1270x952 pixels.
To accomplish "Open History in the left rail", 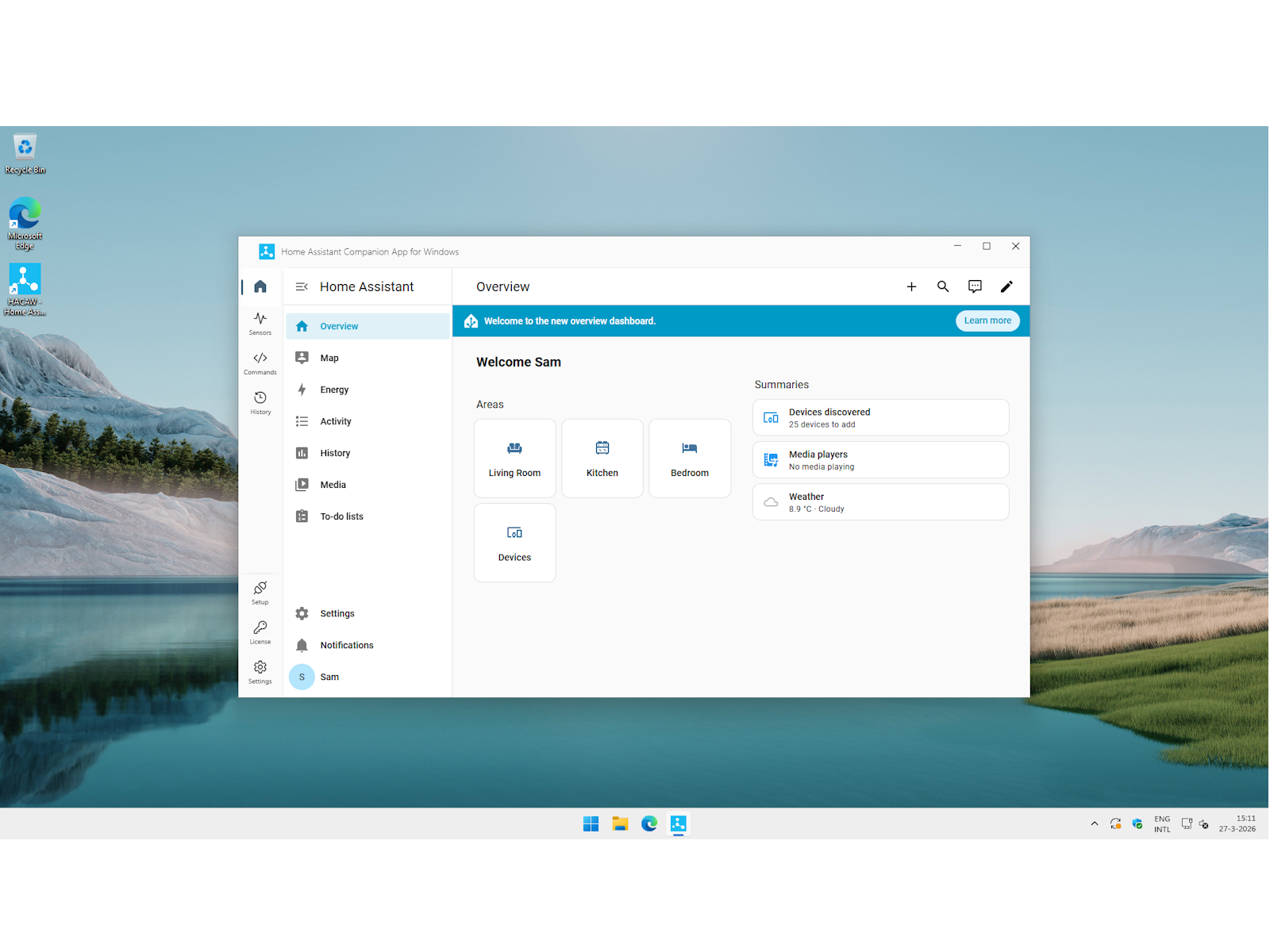I will point(260,403).
